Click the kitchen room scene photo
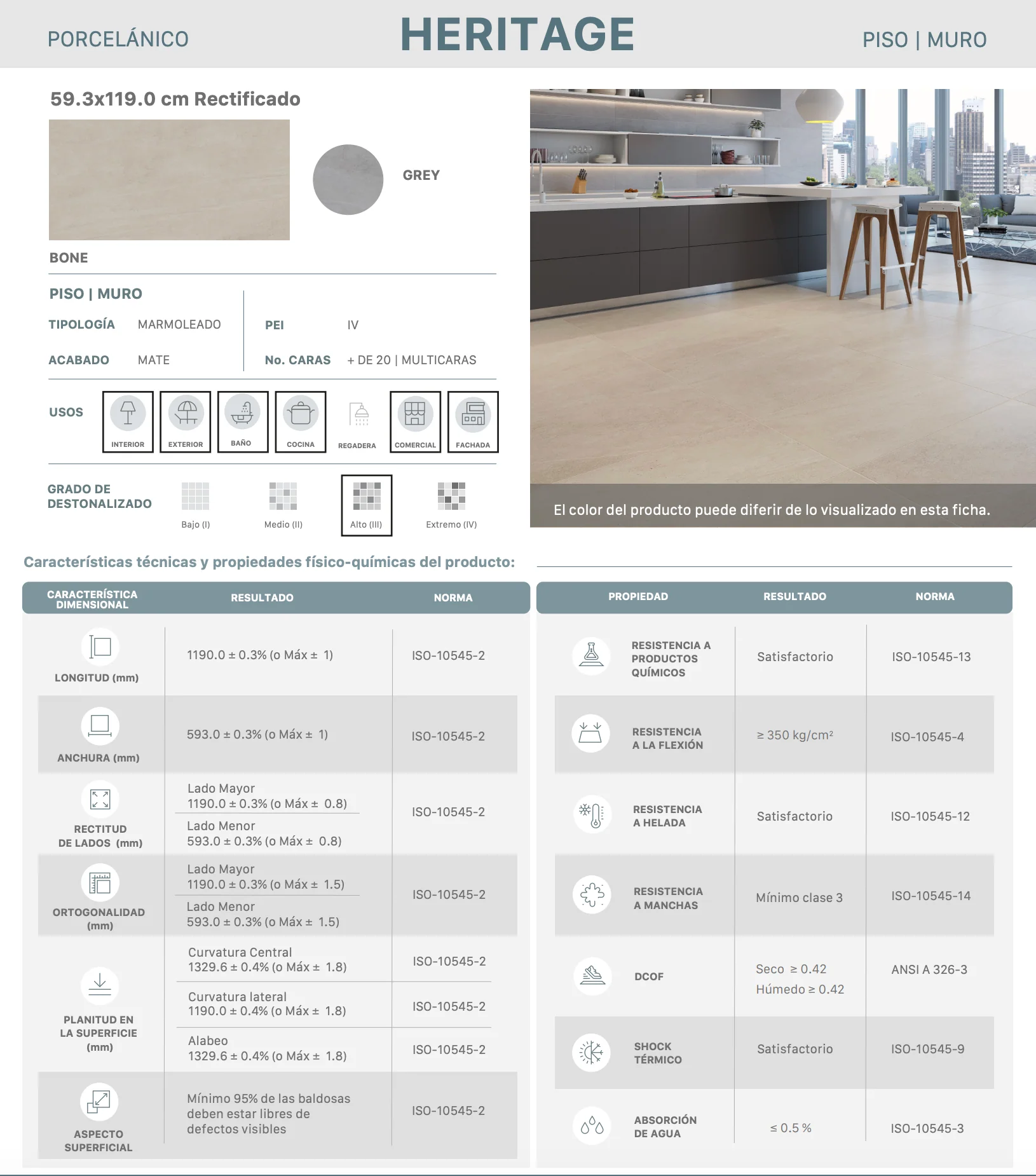Screen dimensions: 1036x1176 click(782, 308)
